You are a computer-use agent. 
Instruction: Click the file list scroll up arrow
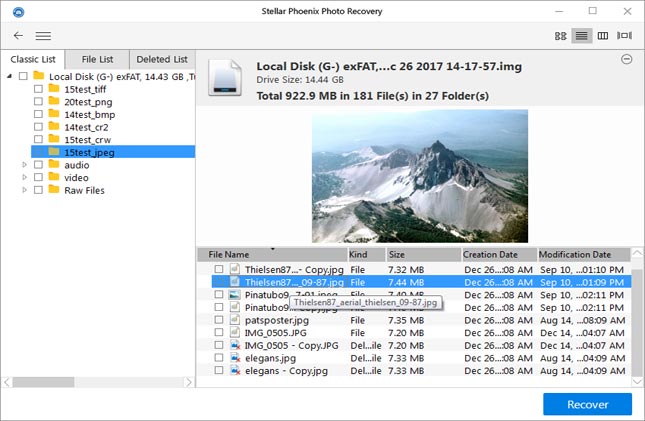(x=637, y=253)
